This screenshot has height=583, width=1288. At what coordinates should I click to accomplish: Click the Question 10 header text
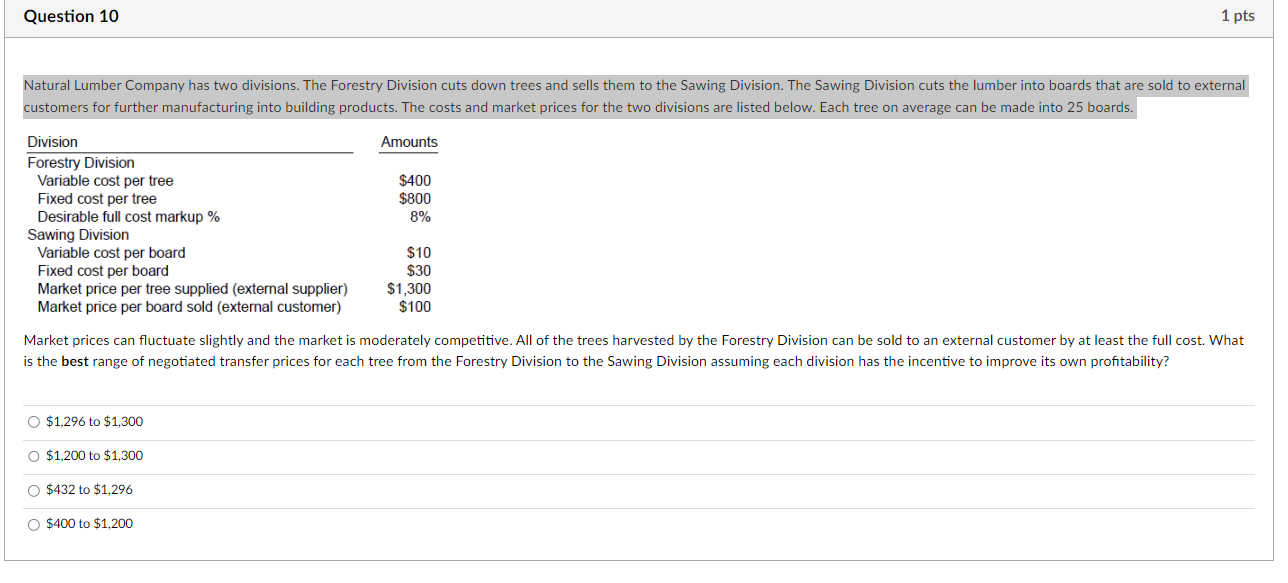[x=70, y=16]
